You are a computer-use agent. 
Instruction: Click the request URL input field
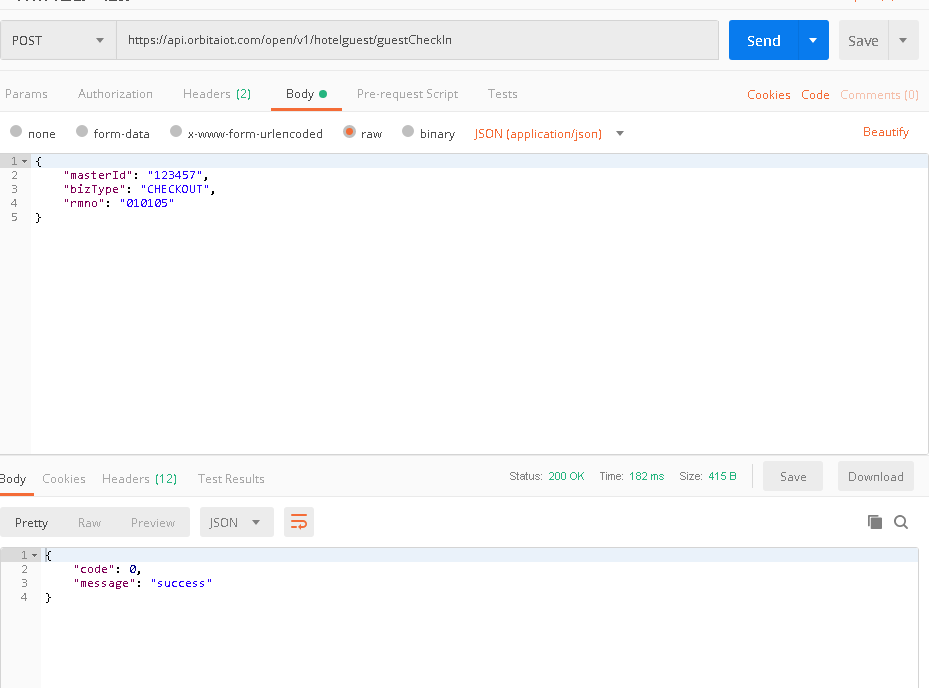(x=417, y=40)
